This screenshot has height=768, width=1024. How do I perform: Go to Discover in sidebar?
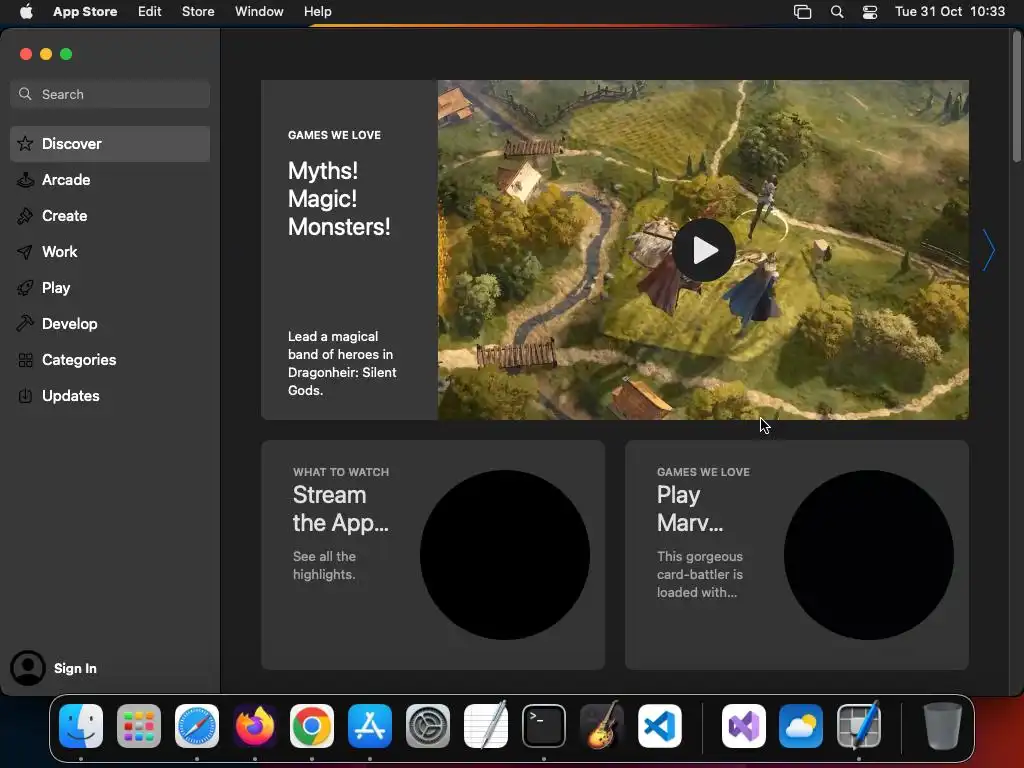point(110,144)
